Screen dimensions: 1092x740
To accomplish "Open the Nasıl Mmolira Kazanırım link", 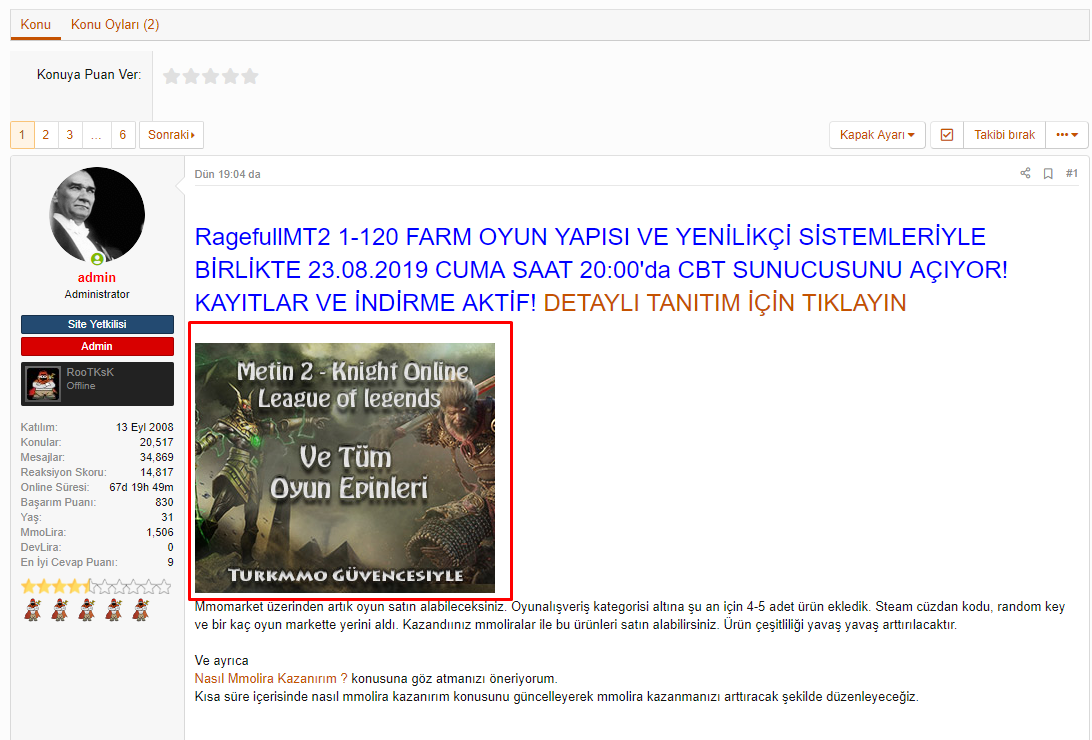I will pyautogui.click(x=271, y=678).
